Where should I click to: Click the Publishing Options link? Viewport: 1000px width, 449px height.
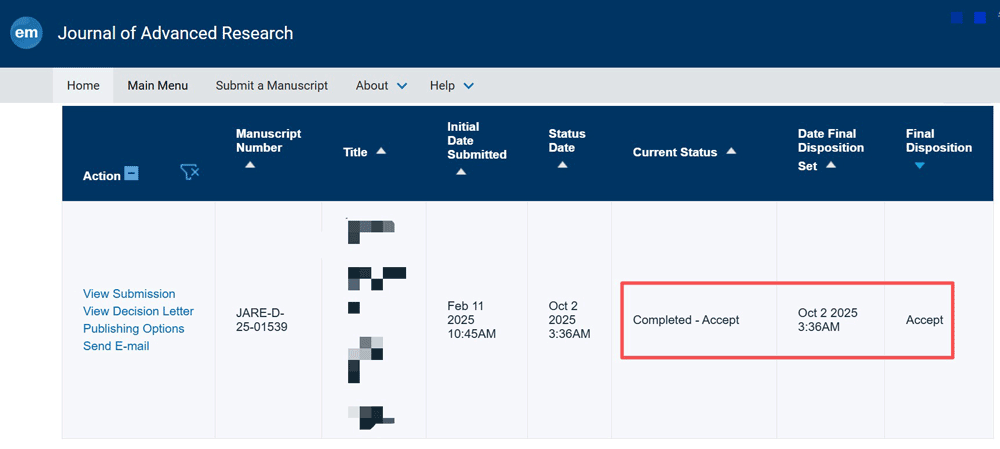133,329
